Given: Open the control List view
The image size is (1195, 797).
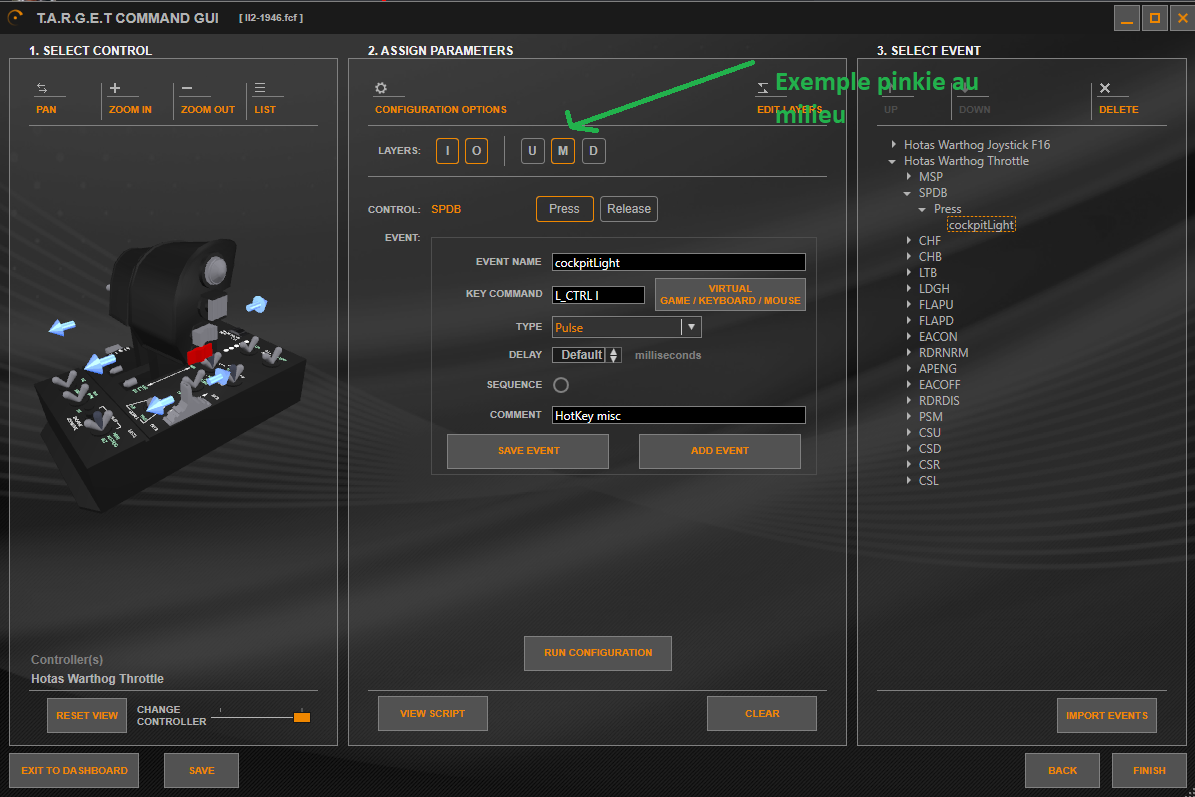Looking at the screenshot, I should point(265,99).
